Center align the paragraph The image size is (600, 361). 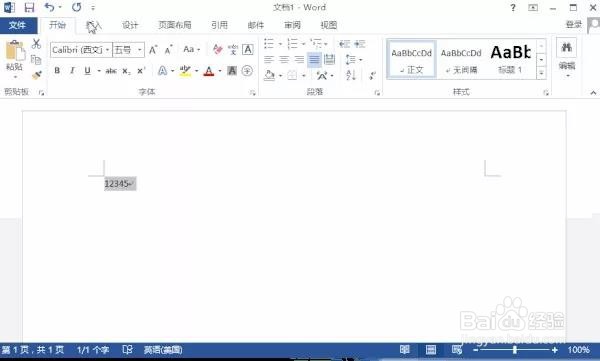click(284, 60)
